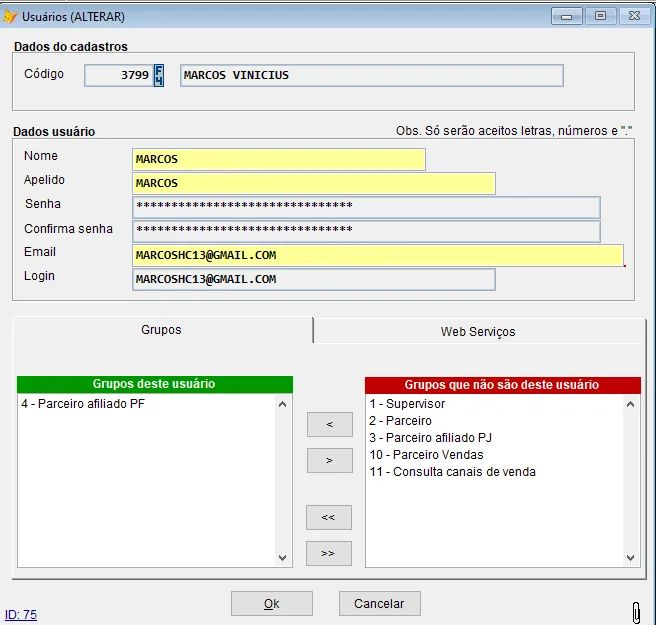Move all groups right with double arrow
The height and width of the screenshot is (625, 656).
[329, 553]
